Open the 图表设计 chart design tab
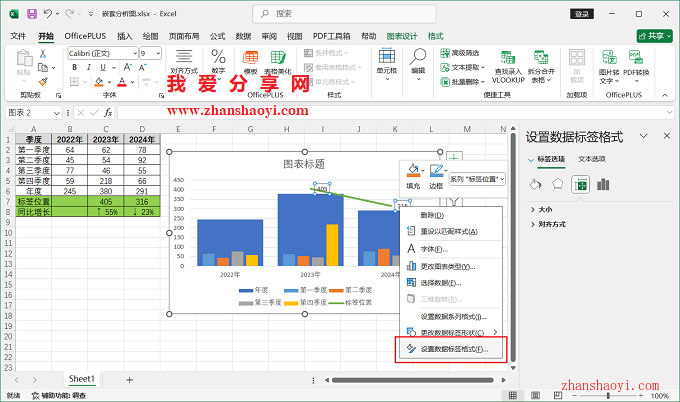 402,36
